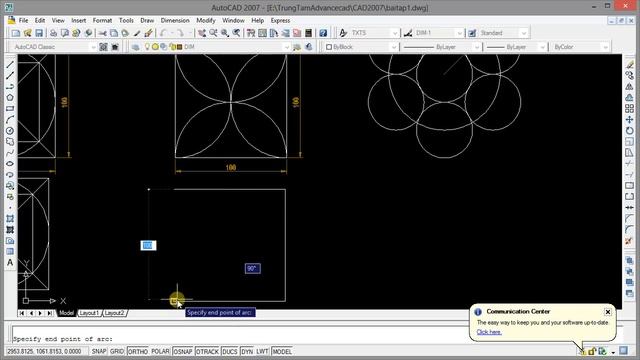The width and height of the screenshot is (640, 360).
Task: Select the Array tool in Modify toolbar
Action: click(629, 109)
